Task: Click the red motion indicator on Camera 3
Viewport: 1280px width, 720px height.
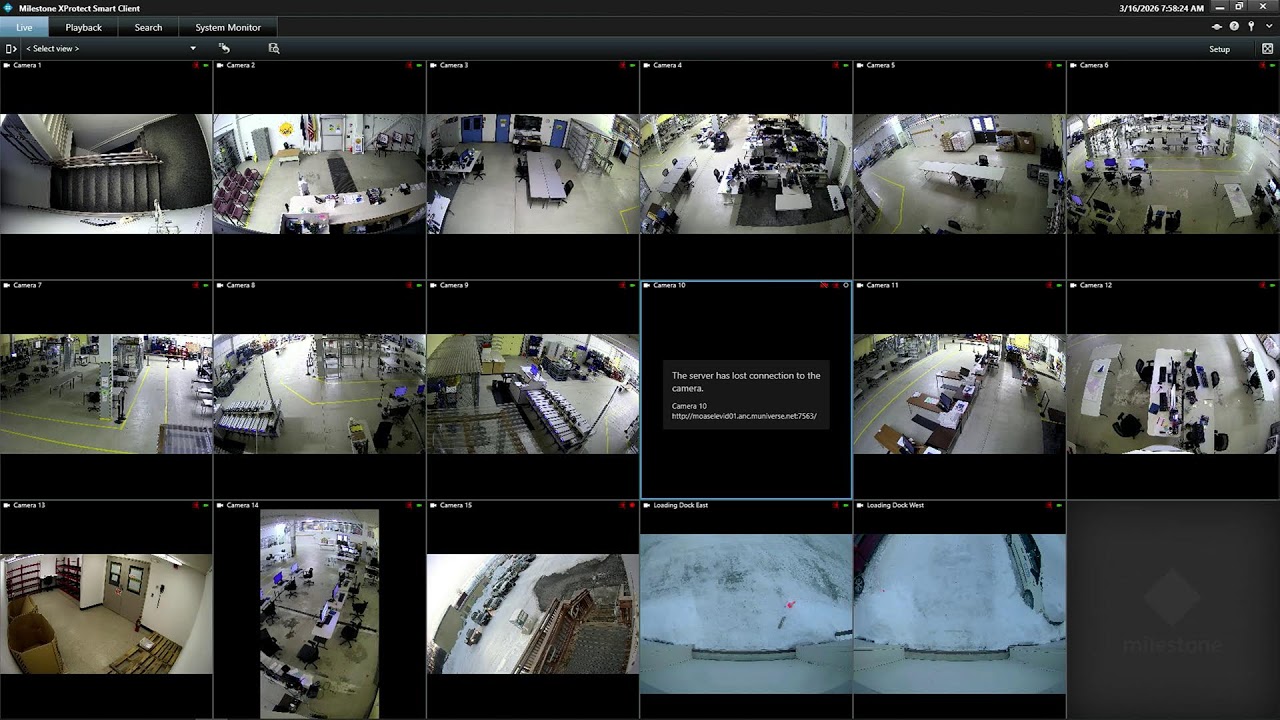Action: (622, 65)
